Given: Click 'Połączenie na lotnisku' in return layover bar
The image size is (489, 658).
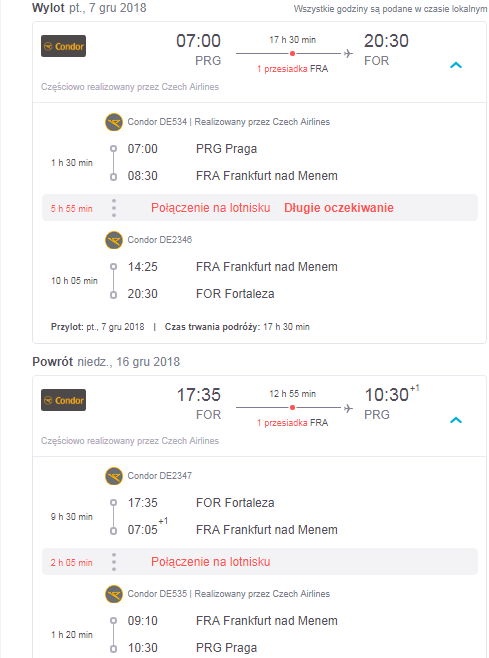Looking at the screenshot, I should point(211,562).
